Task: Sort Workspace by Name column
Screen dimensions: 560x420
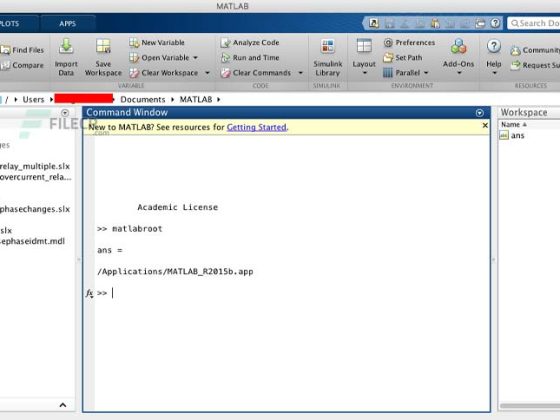Action: [x=514, y=125]
